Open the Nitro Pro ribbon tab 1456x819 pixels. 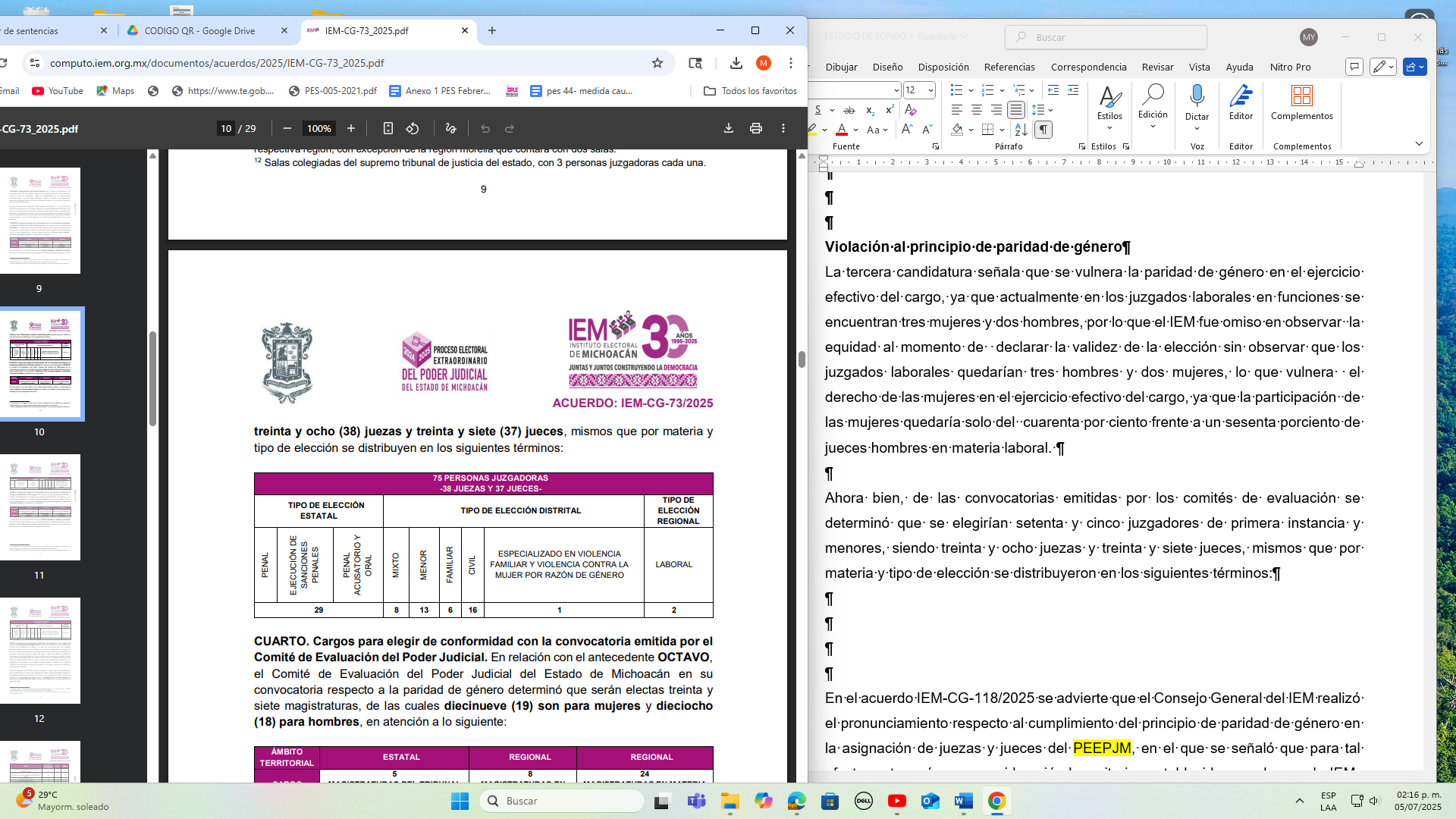[1290, 67]
